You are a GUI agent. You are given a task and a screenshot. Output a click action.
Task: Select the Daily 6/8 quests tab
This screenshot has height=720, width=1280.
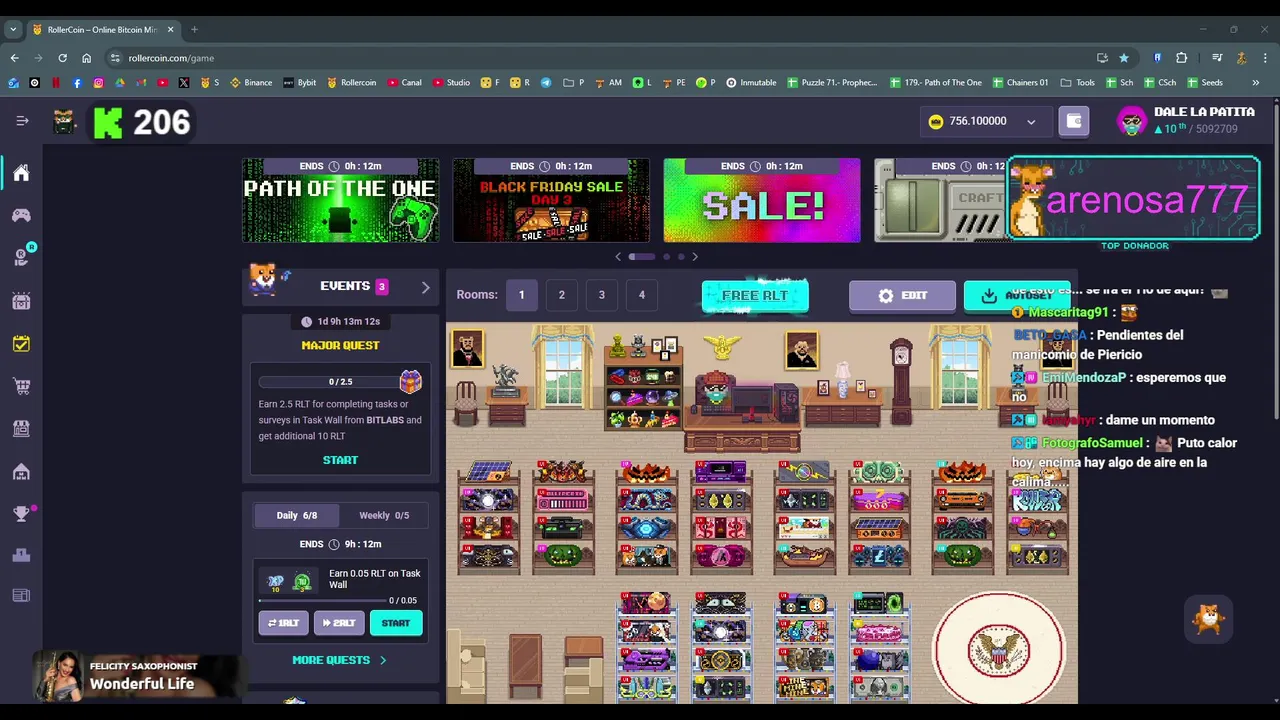[297, 516]
